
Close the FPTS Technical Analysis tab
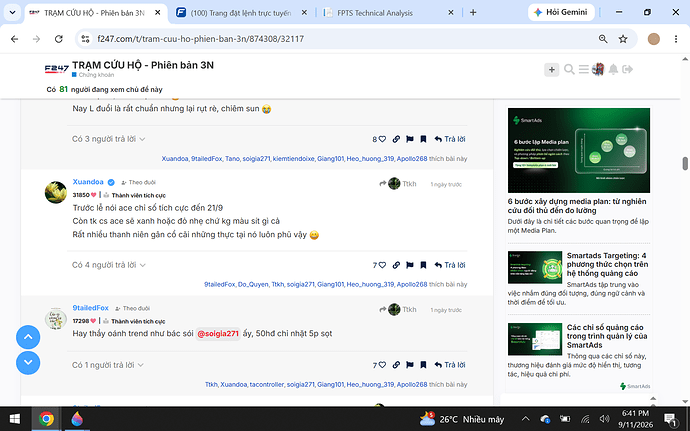click(x=451, y=13)
